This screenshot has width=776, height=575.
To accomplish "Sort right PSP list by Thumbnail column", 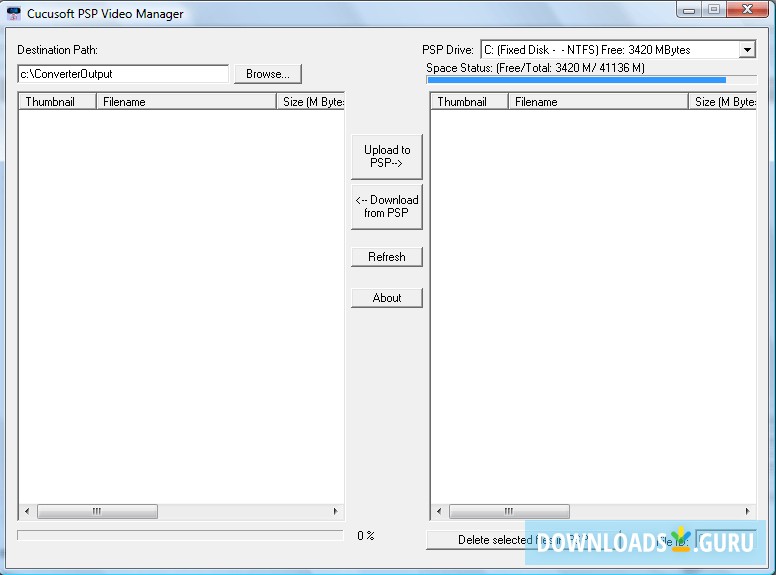I will click(x=469, y=101).
